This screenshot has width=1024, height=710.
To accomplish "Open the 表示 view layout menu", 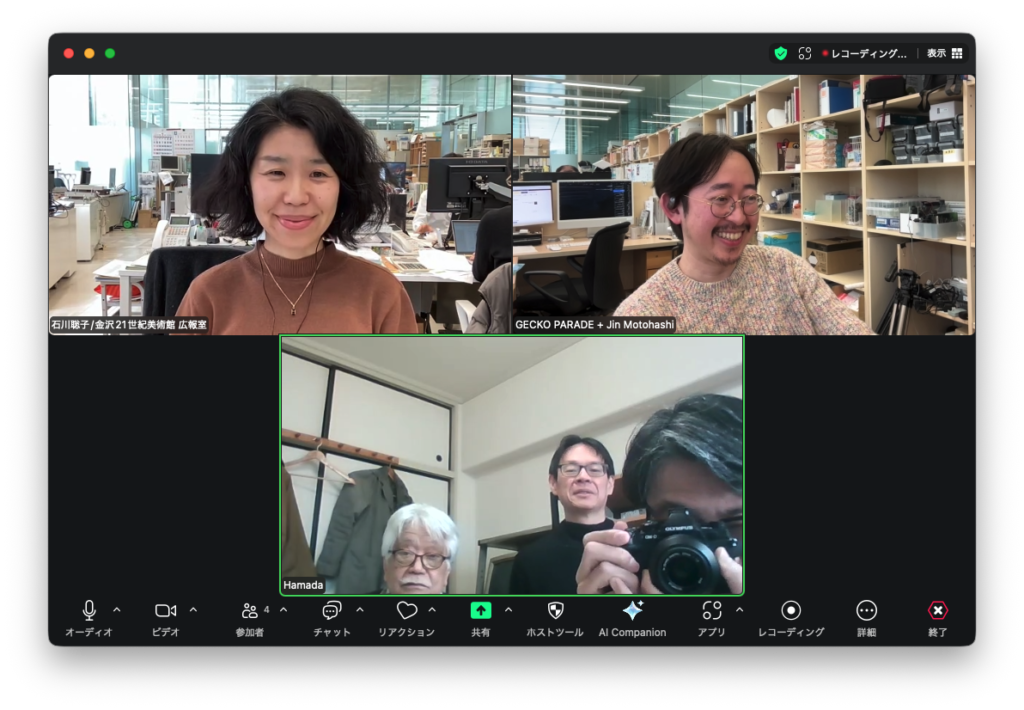I will pos(944,53).
